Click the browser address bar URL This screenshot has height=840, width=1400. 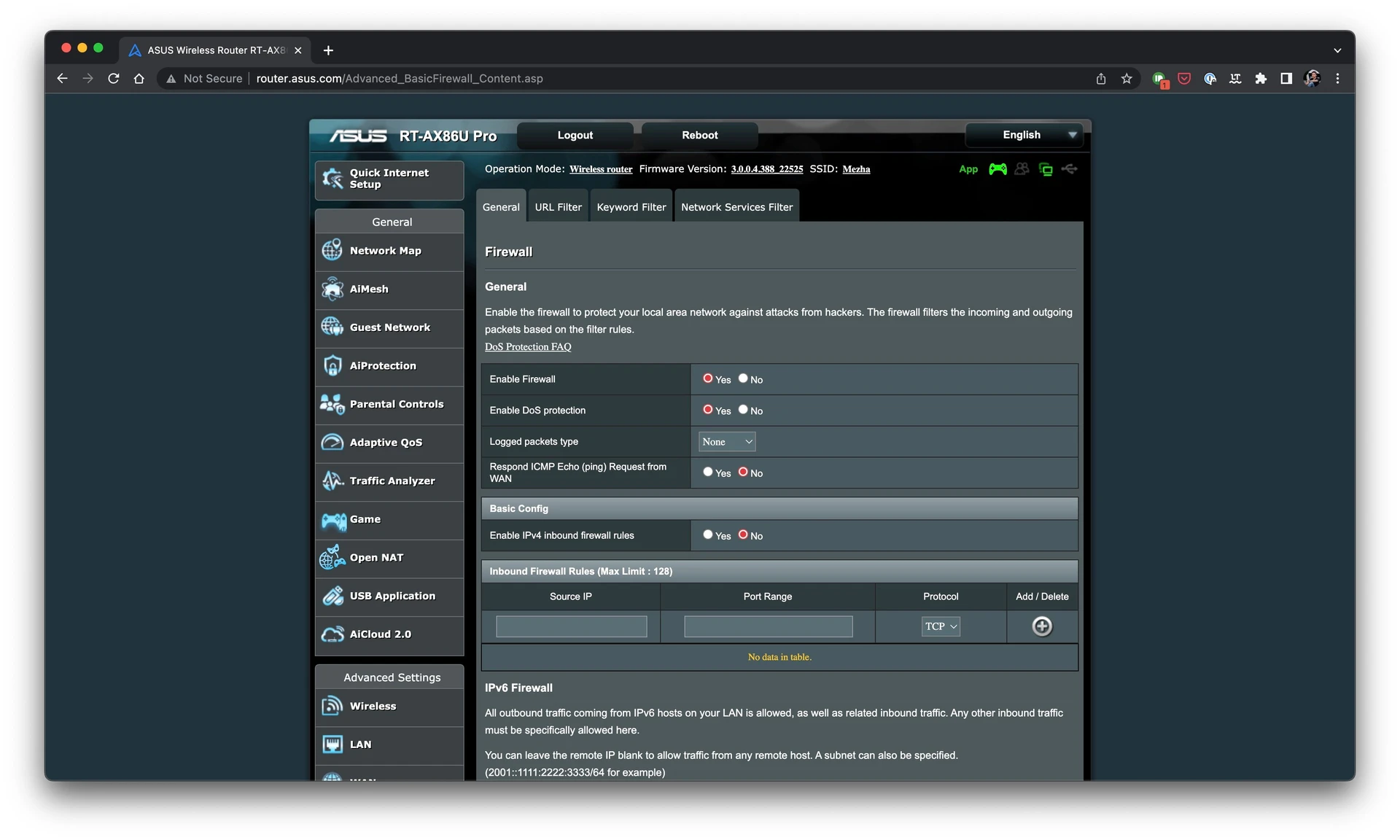tap(400, 79)
